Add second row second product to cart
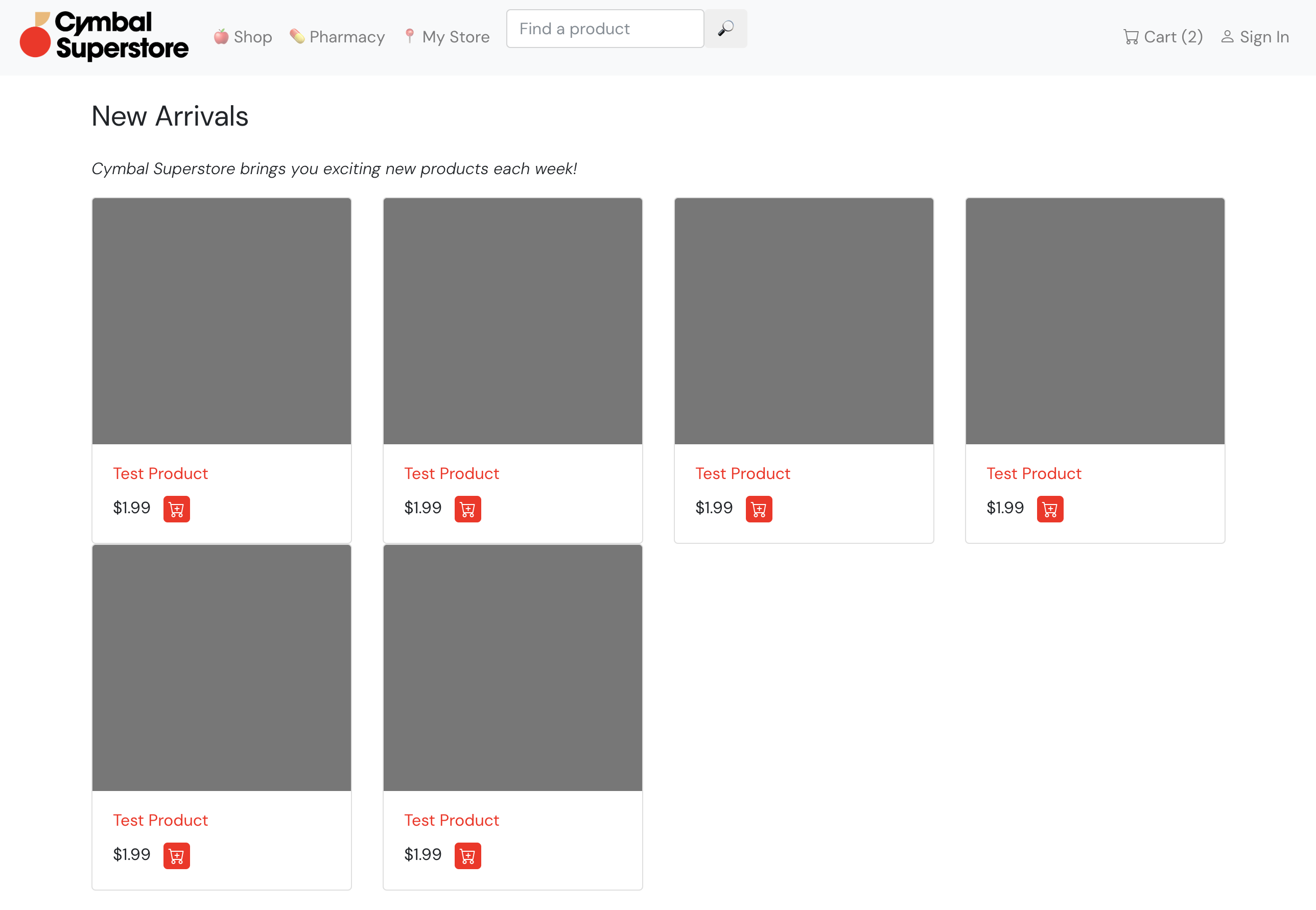This screenshot has width=1316, height=910. click(467, 855)
